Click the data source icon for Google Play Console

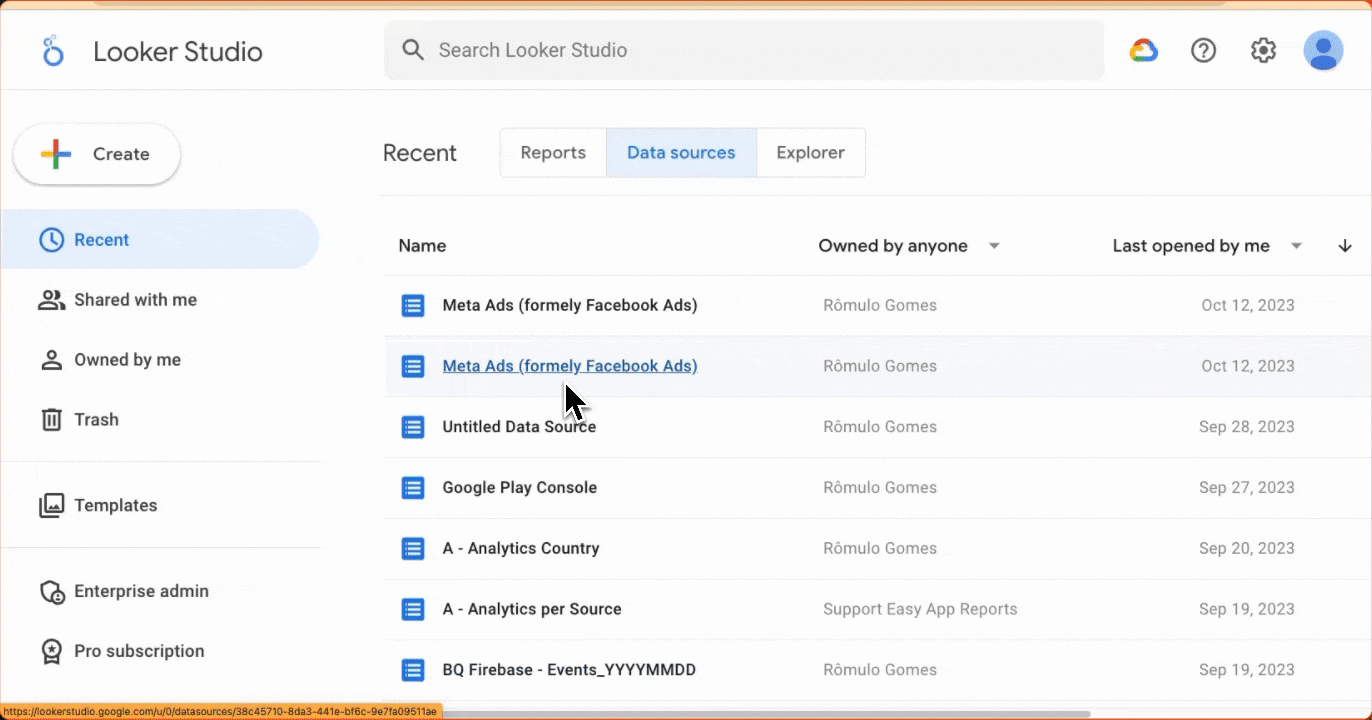[x=413, y=488]
